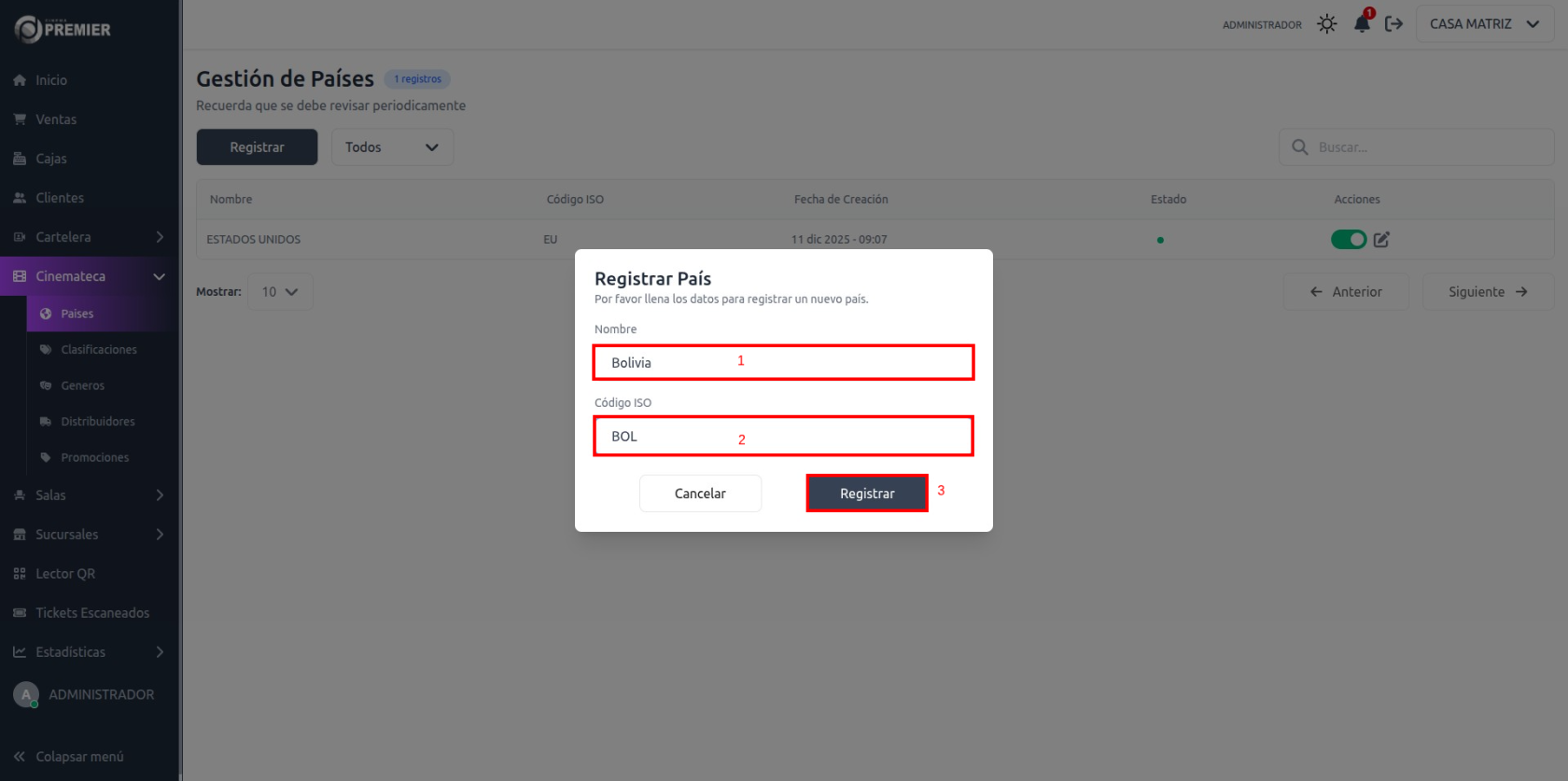Click the logout arrow icon
Image resolution: width=1568 pixels, height=781 pixels.
1393,24
